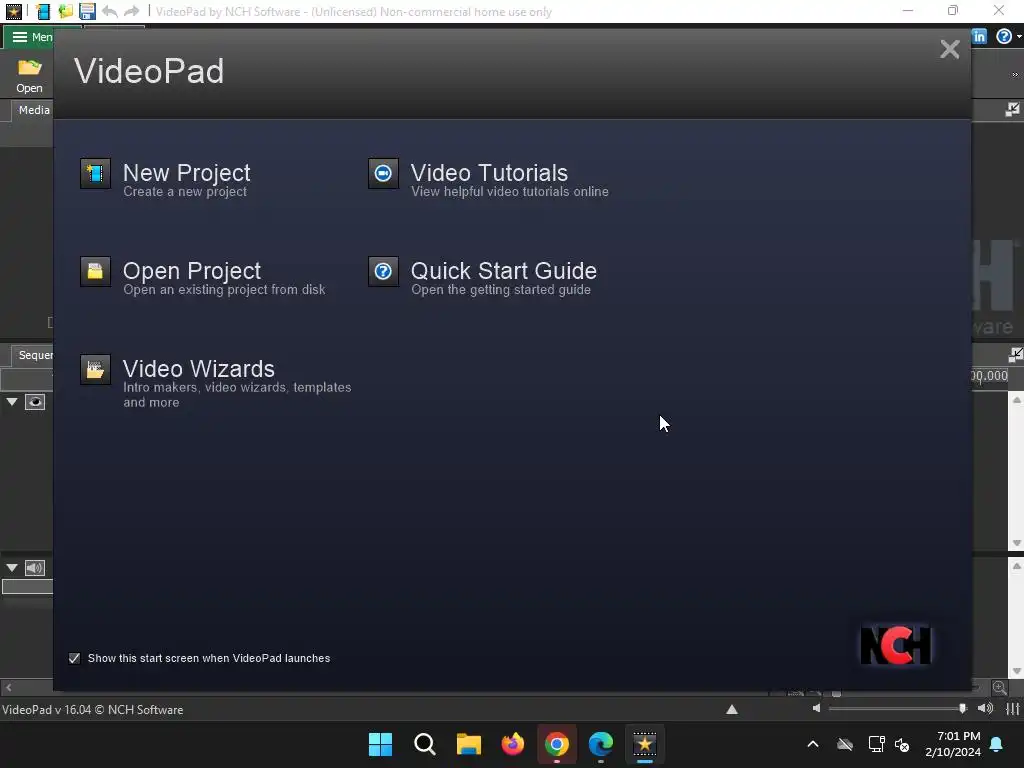Collapse the audio track triangle
This screenshot has height=768, width=1024.
coord(12,568)
